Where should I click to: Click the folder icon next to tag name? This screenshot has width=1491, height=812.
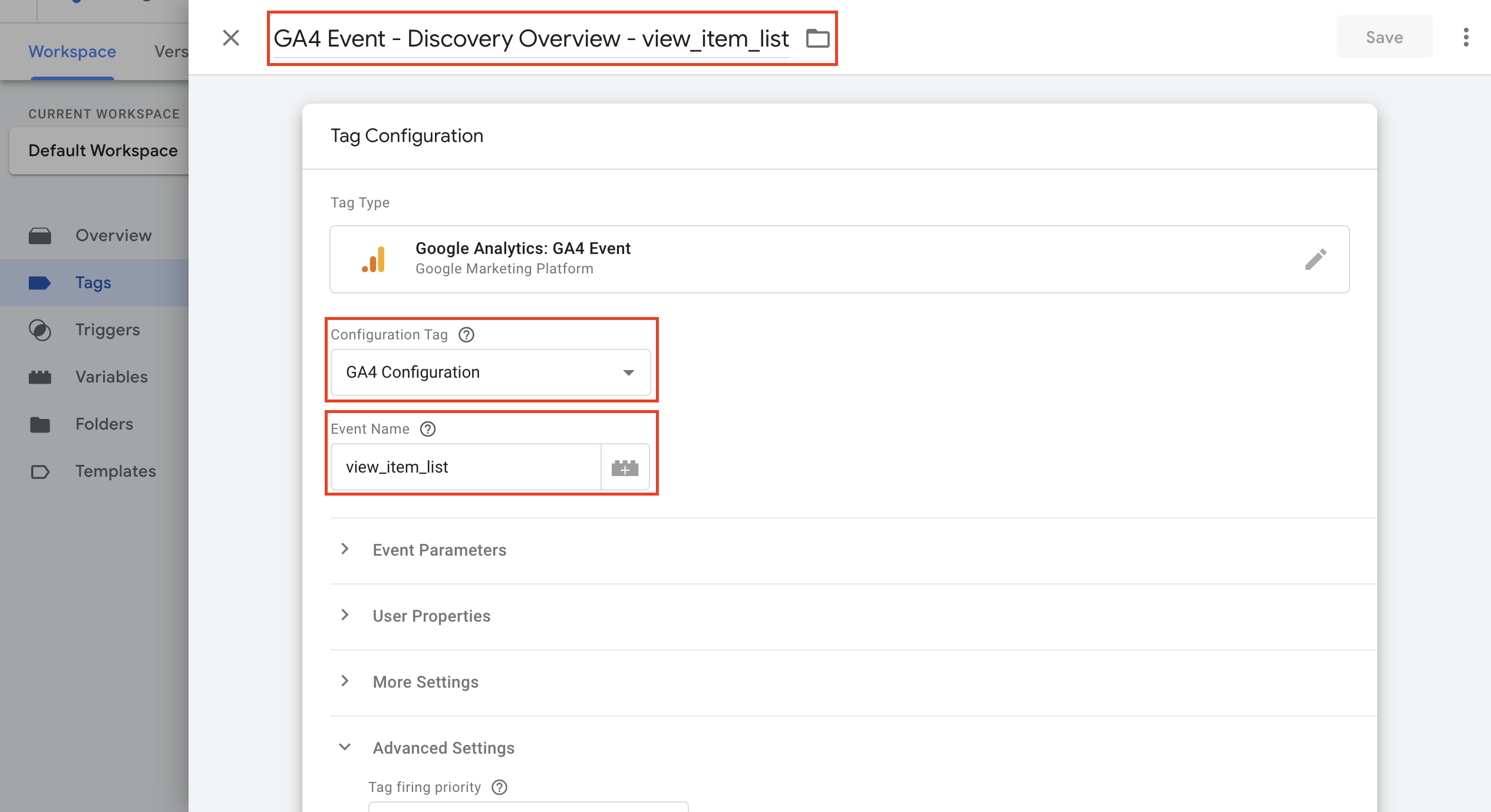click(x=817, y=38)
